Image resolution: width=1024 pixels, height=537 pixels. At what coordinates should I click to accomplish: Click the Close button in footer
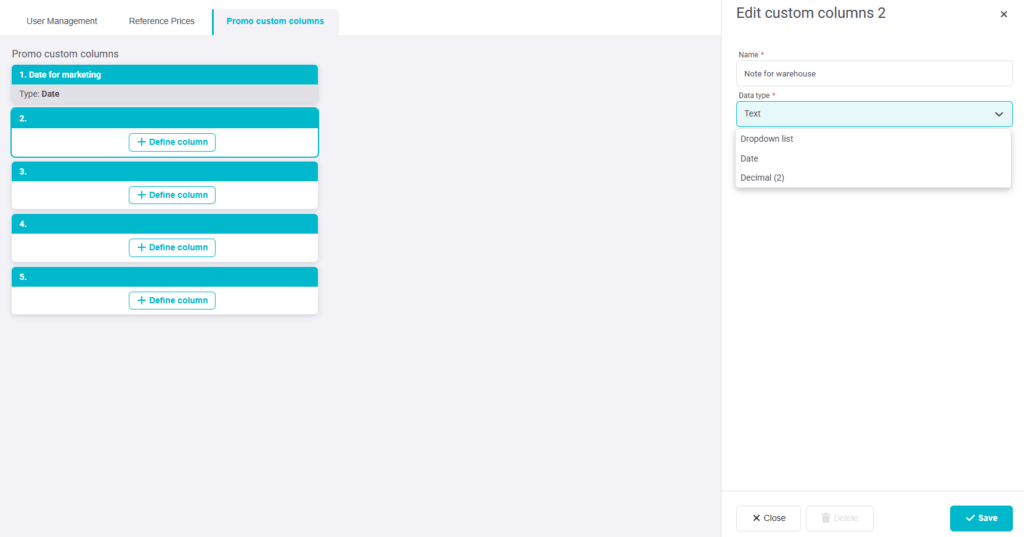click(768, 518)
